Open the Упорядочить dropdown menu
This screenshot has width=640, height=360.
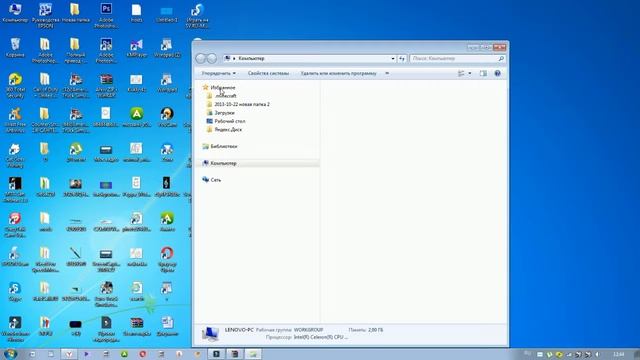(x=218, y=73)
